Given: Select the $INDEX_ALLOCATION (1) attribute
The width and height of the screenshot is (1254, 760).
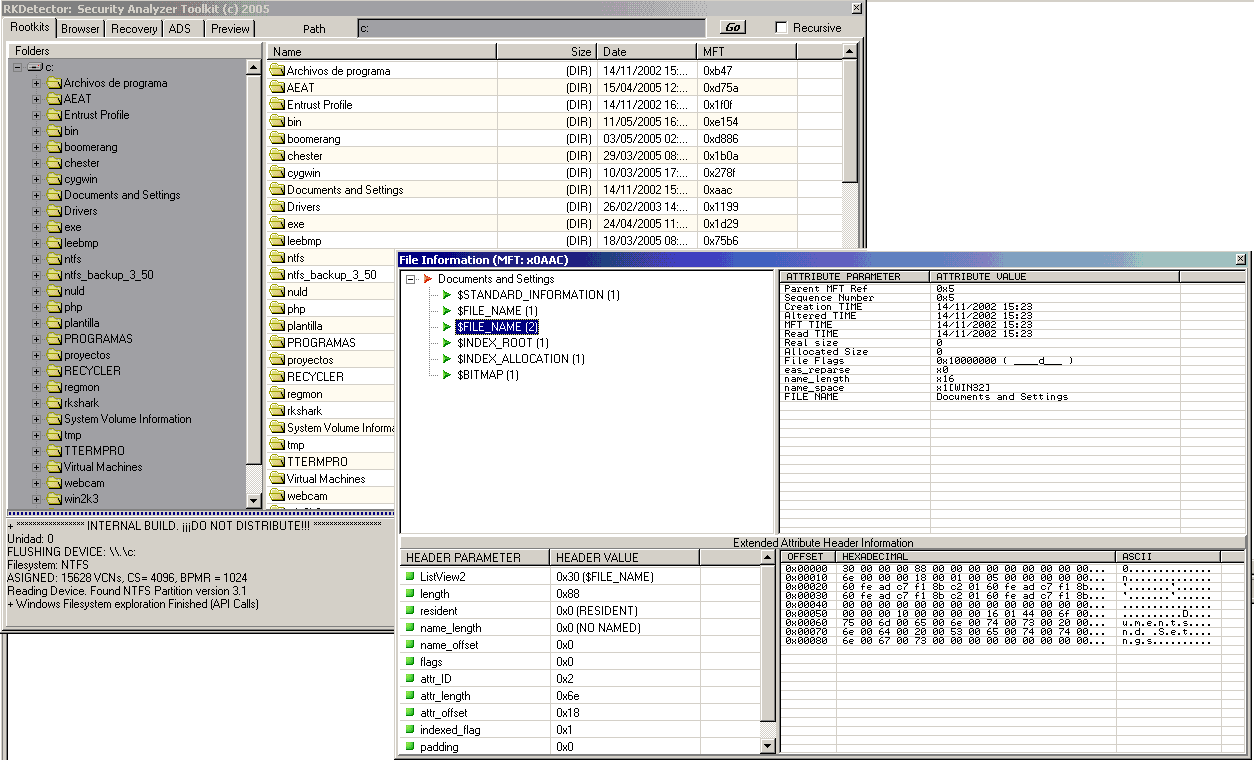Looking at the screenshot, I should [520, 359].
